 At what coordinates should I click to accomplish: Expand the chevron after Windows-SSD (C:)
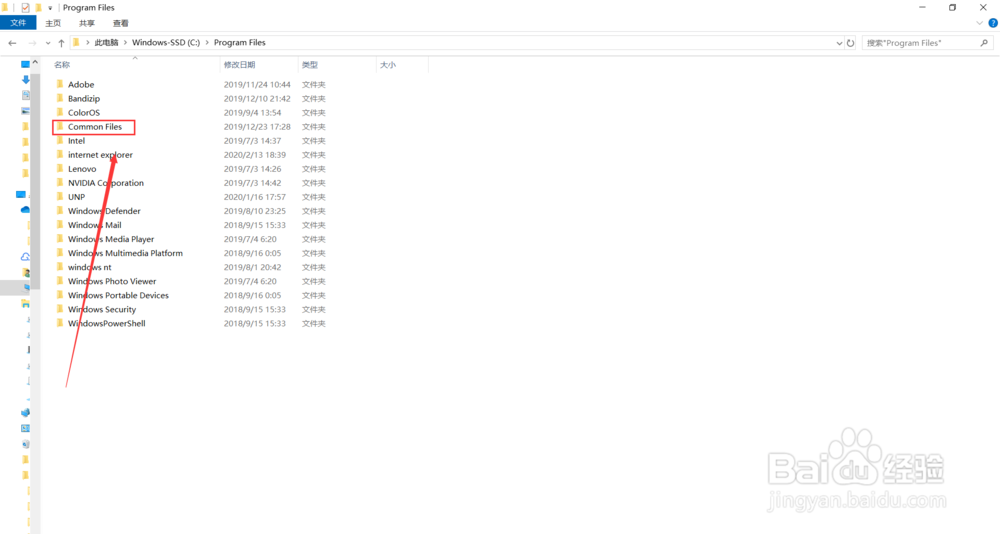pos(207,43)
